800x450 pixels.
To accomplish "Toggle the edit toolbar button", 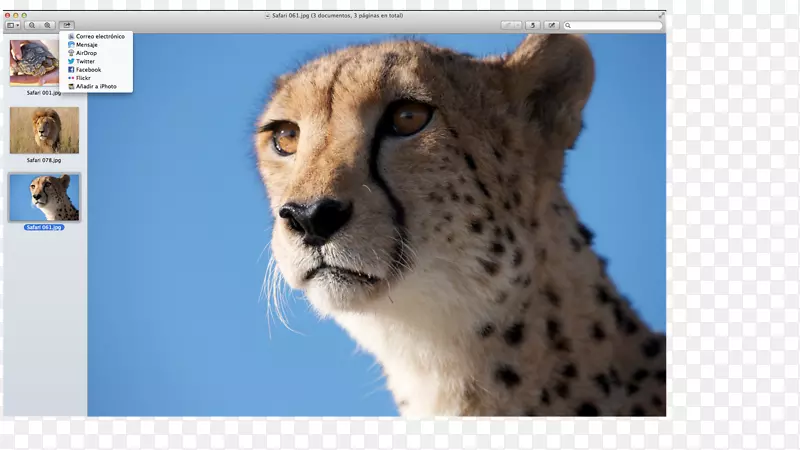I will [x=551, y=25].
